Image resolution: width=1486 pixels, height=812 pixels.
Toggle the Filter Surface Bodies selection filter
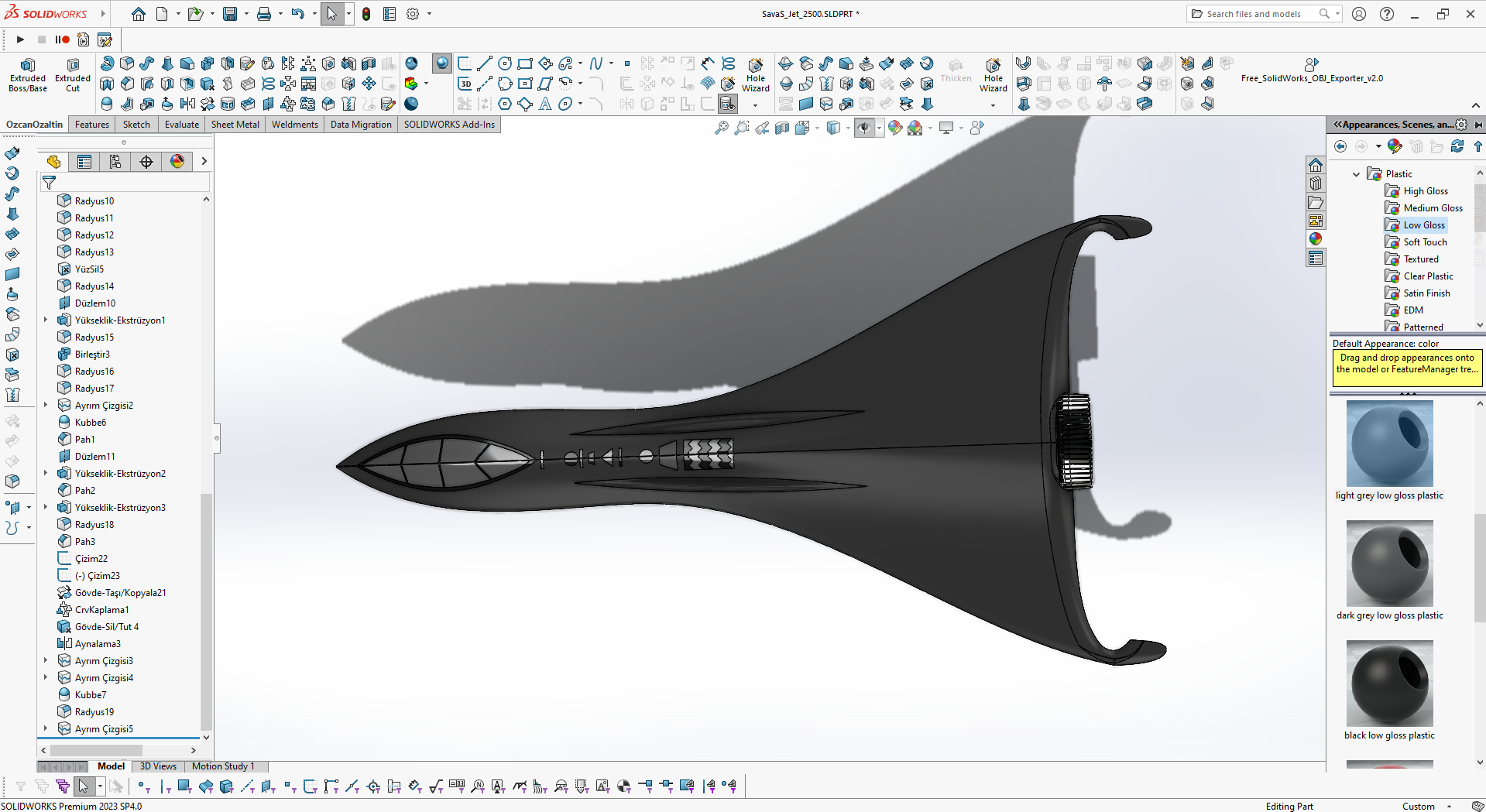(x=206, y=786)
